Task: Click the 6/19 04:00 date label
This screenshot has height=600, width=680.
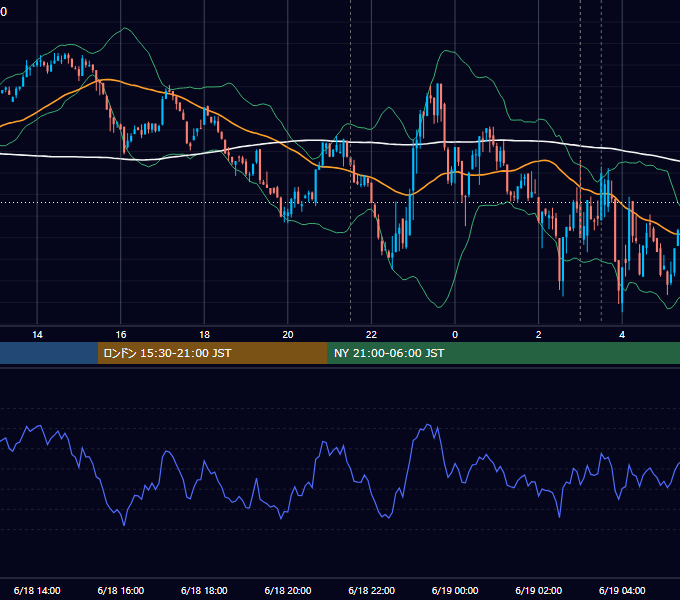Action: coord(622,590)
